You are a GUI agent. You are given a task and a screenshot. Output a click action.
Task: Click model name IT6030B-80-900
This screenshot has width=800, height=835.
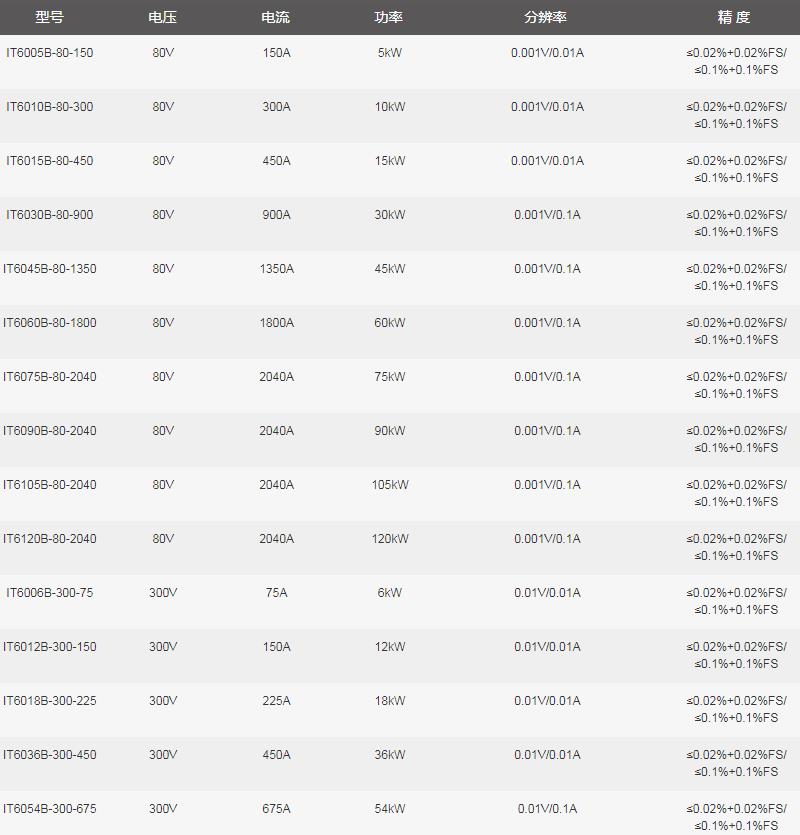click(x=49, y=215)
